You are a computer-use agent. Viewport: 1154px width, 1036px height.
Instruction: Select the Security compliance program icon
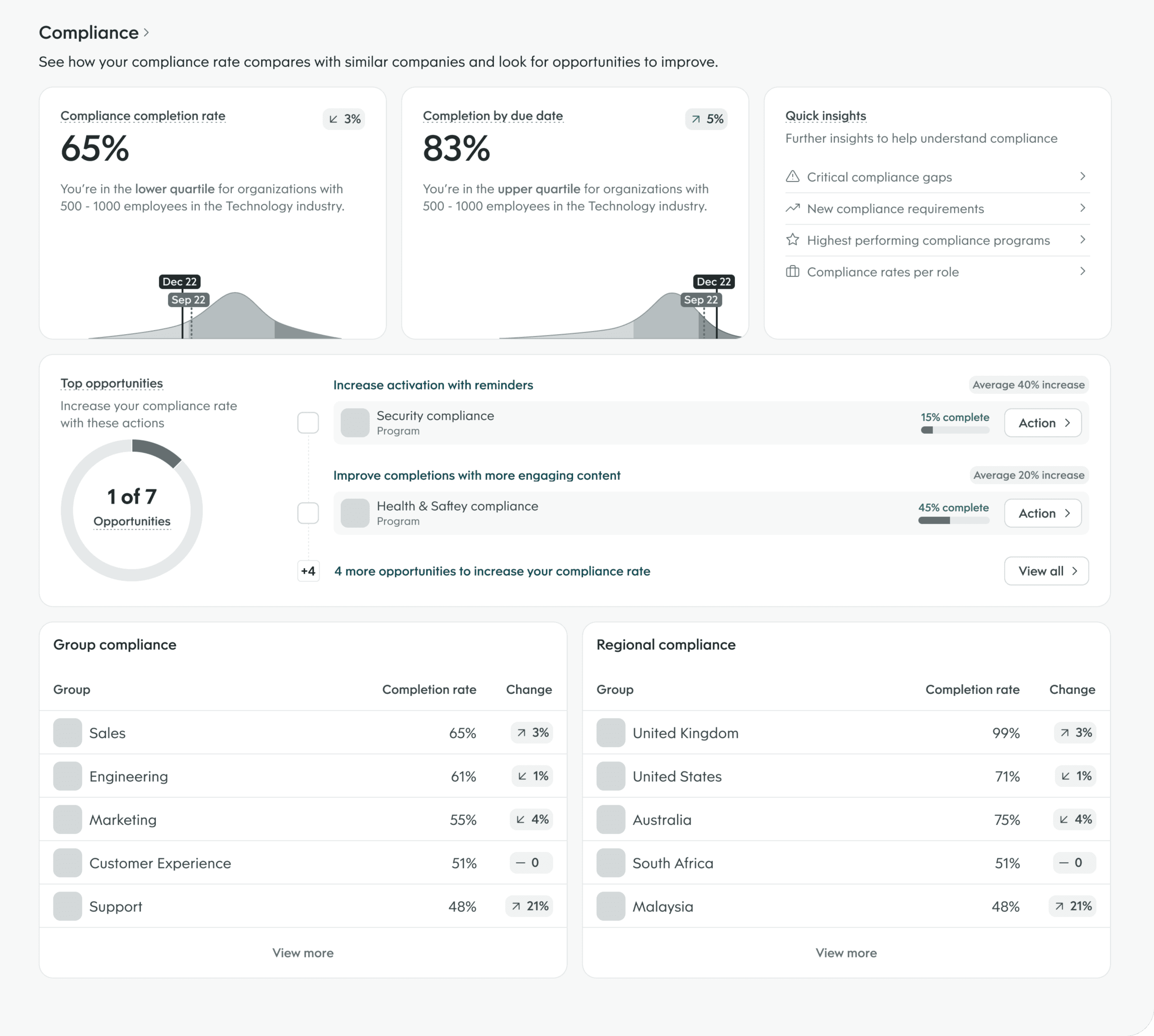pyautogui.click(x=355, y=422)
